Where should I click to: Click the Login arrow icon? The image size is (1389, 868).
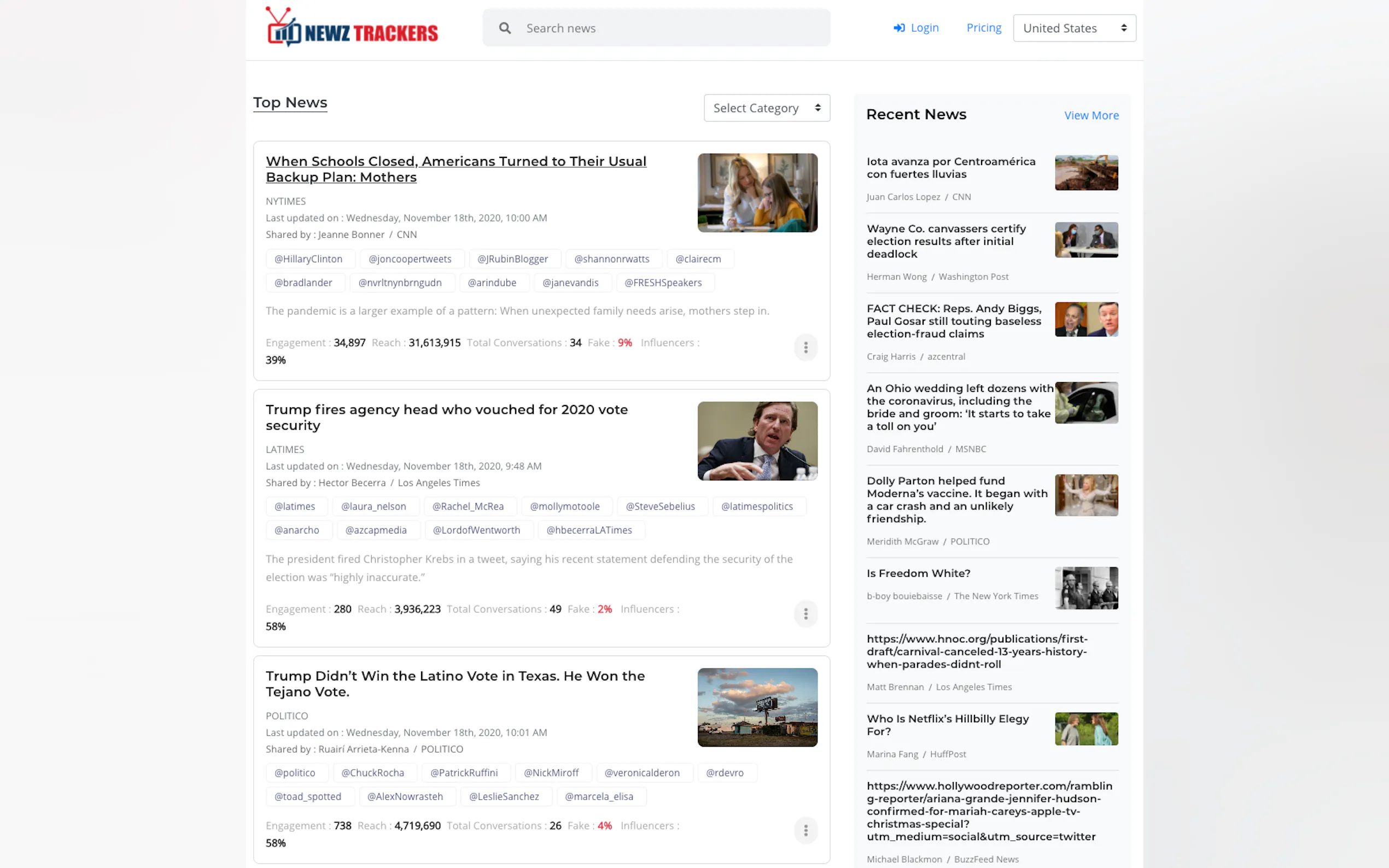[x=898, y=28]
